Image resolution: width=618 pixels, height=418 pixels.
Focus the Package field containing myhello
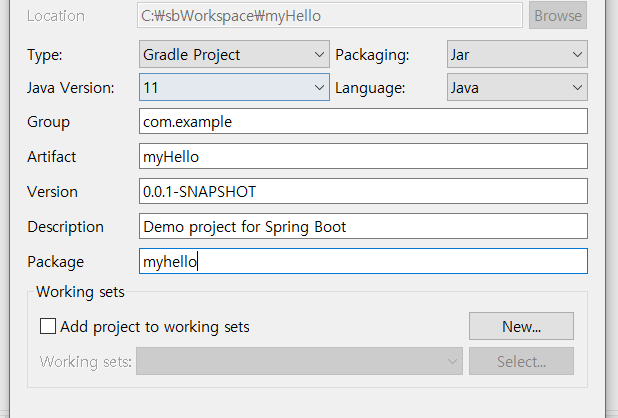(x=362, y=261)
